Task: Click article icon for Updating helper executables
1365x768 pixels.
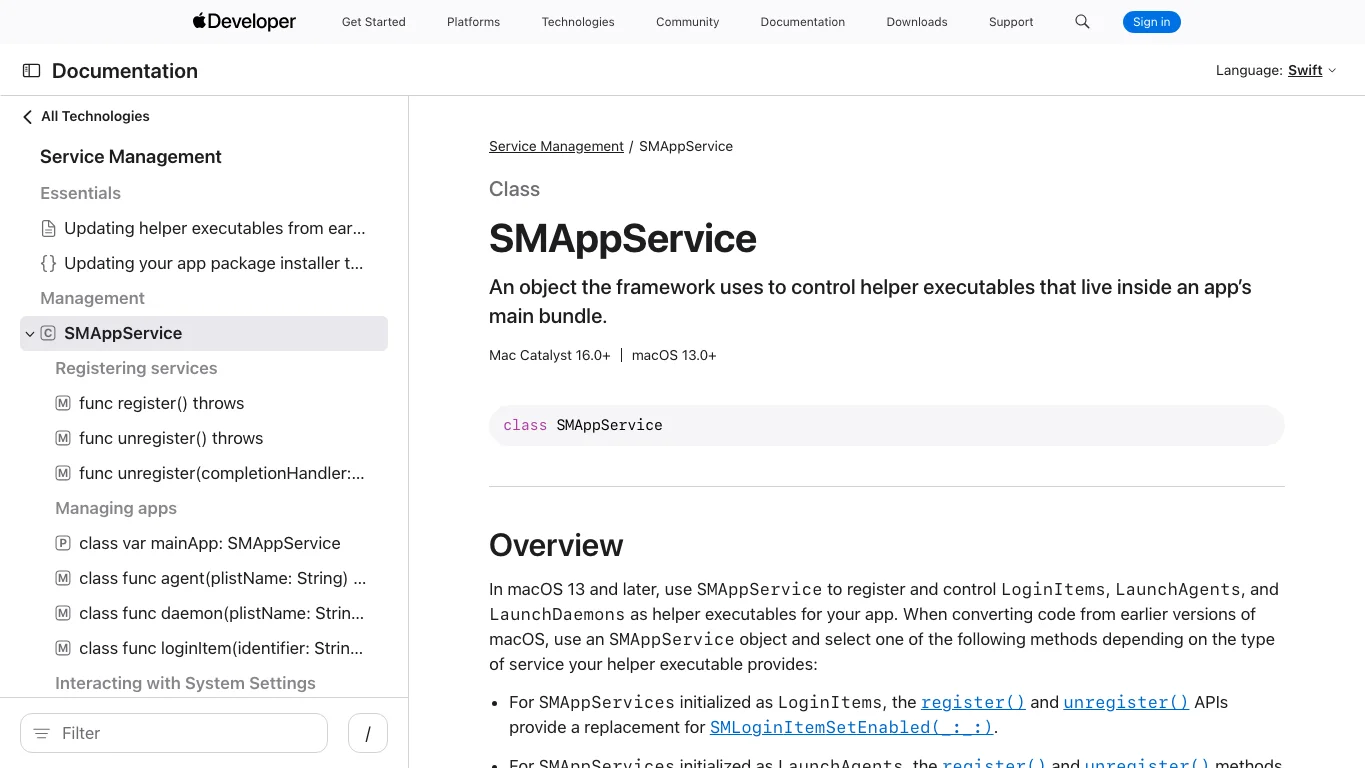Action: click(x=48, y=228)
